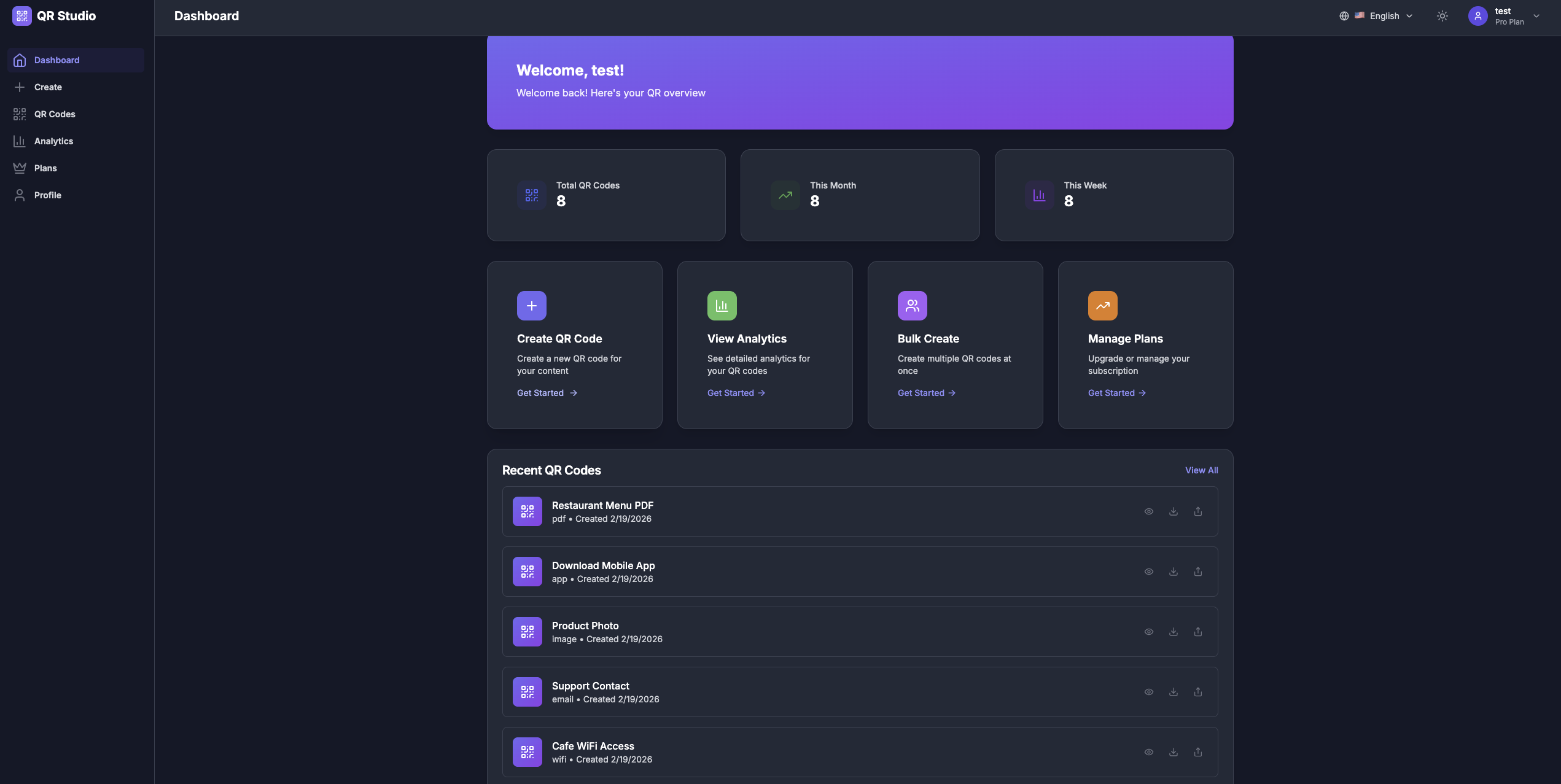Click the user avatar in header

pyautogui.click(x=1477, y=16)
